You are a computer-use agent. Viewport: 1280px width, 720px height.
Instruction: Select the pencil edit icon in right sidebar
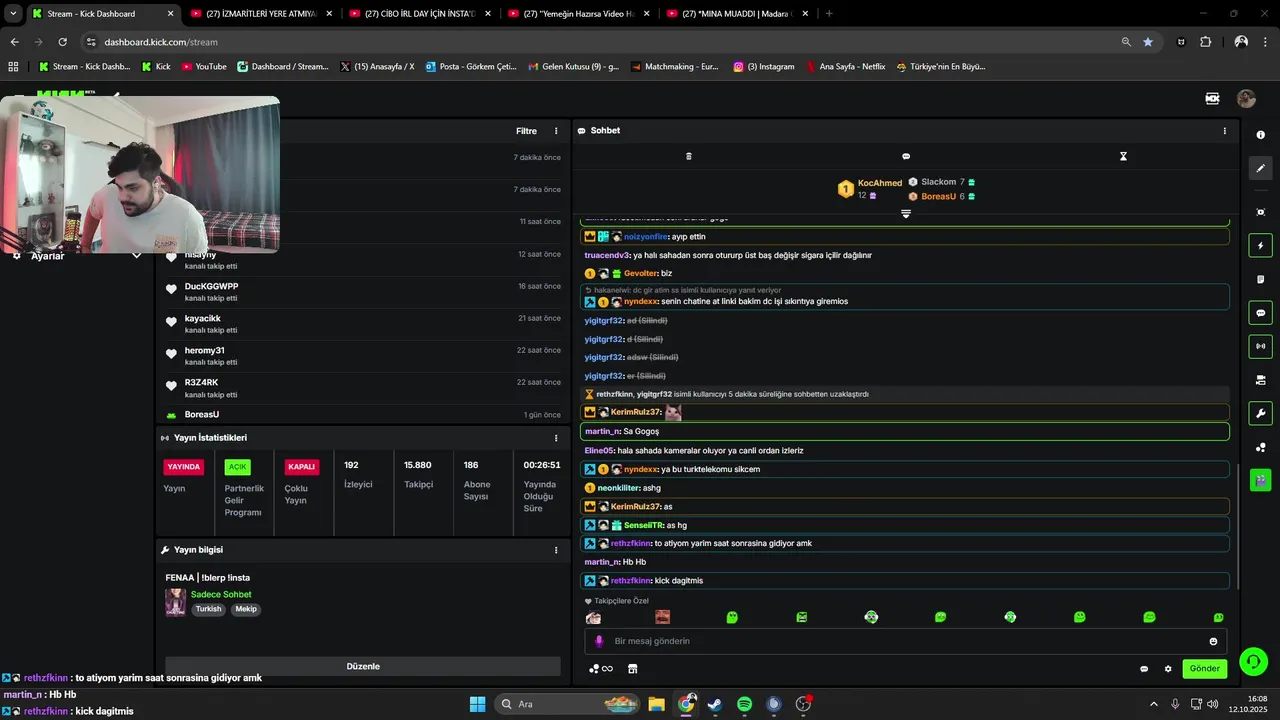point(1260,168)
